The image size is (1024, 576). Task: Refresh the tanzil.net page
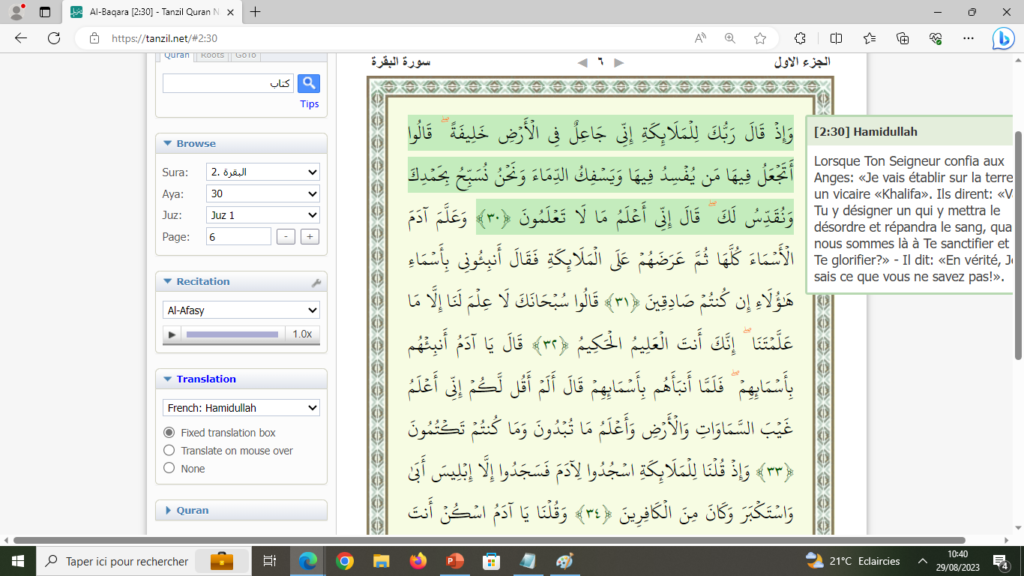(54, 38)
